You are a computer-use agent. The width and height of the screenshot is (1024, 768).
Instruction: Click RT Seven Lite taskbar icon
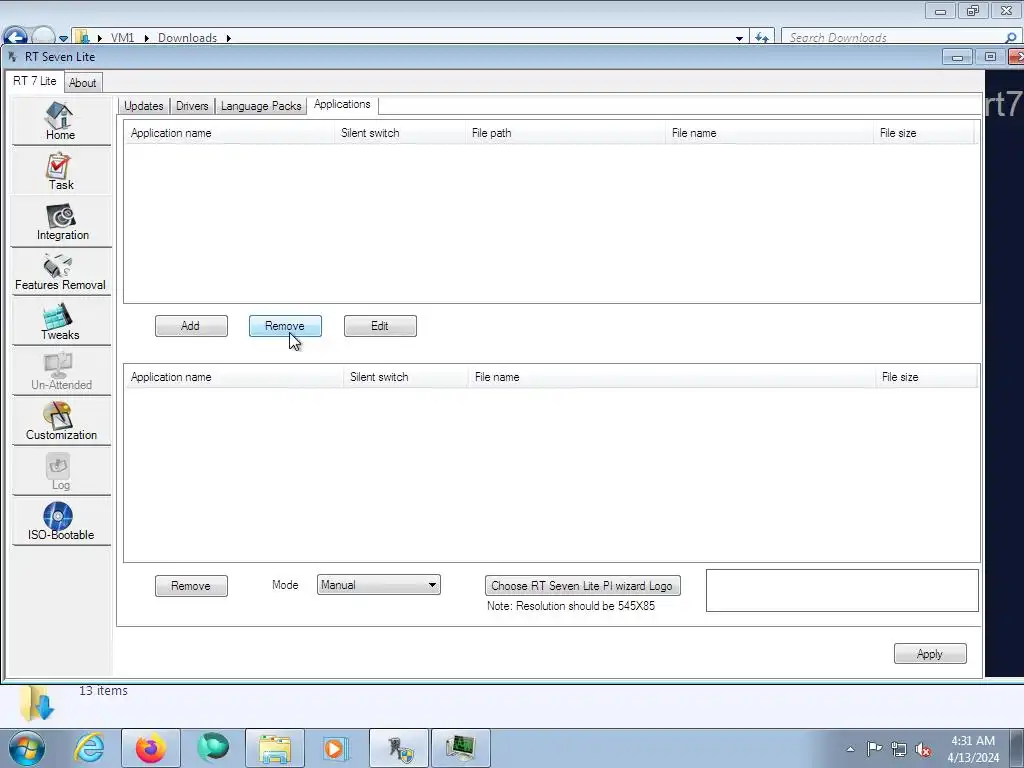tap(399, 748)
